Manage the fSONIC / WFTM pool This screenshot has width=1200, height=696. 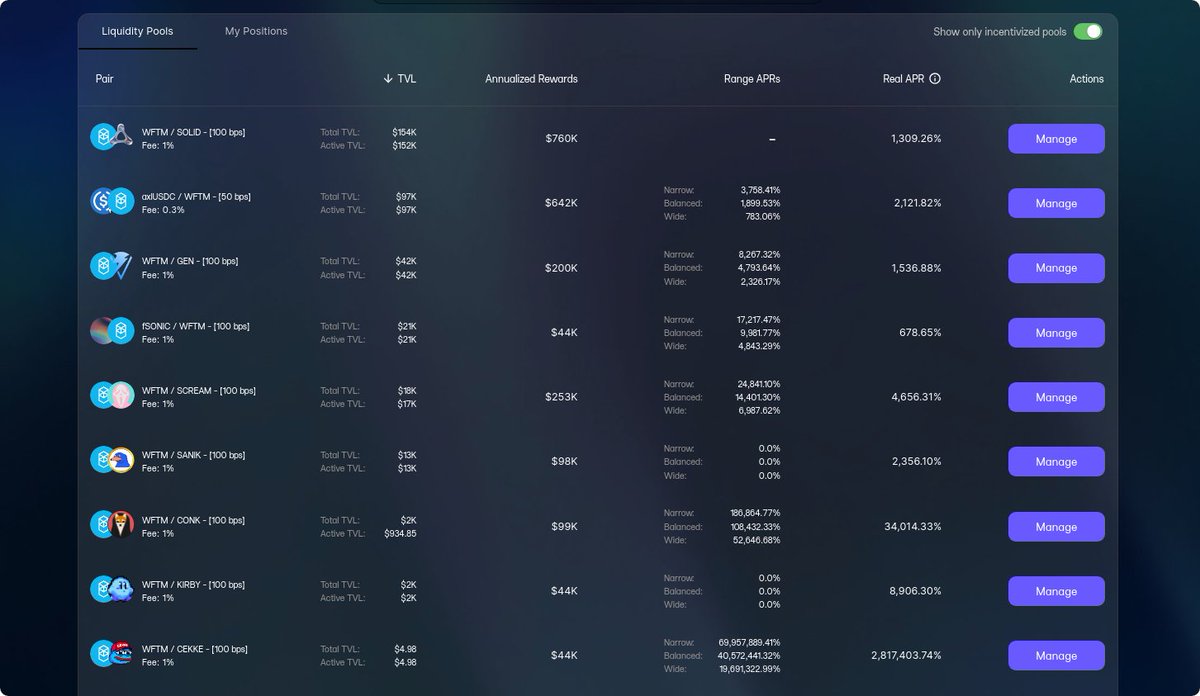click(x=1056, y=333)
